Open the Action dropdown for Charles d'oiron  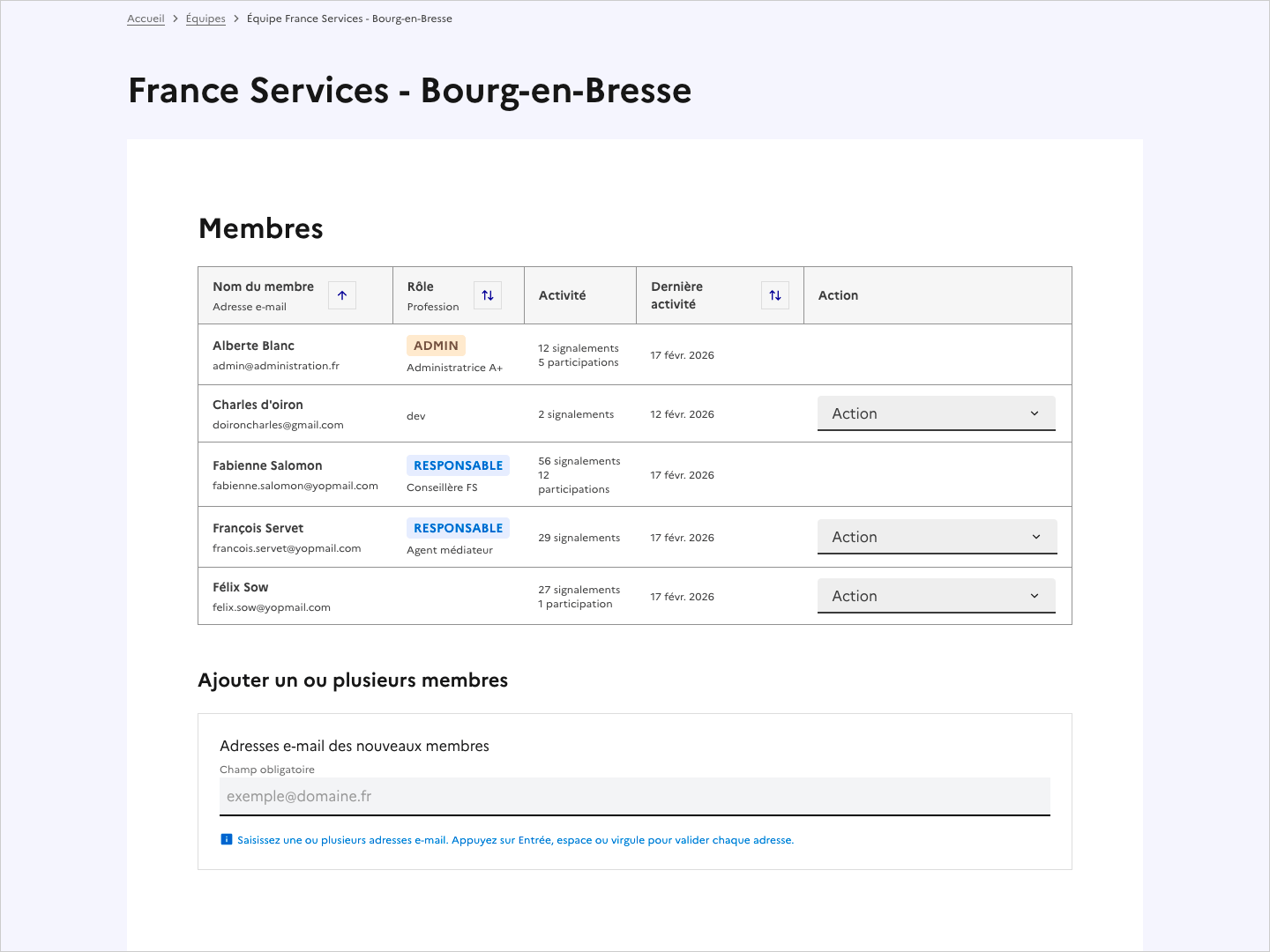pyautogui.click(x=936, y=413)
